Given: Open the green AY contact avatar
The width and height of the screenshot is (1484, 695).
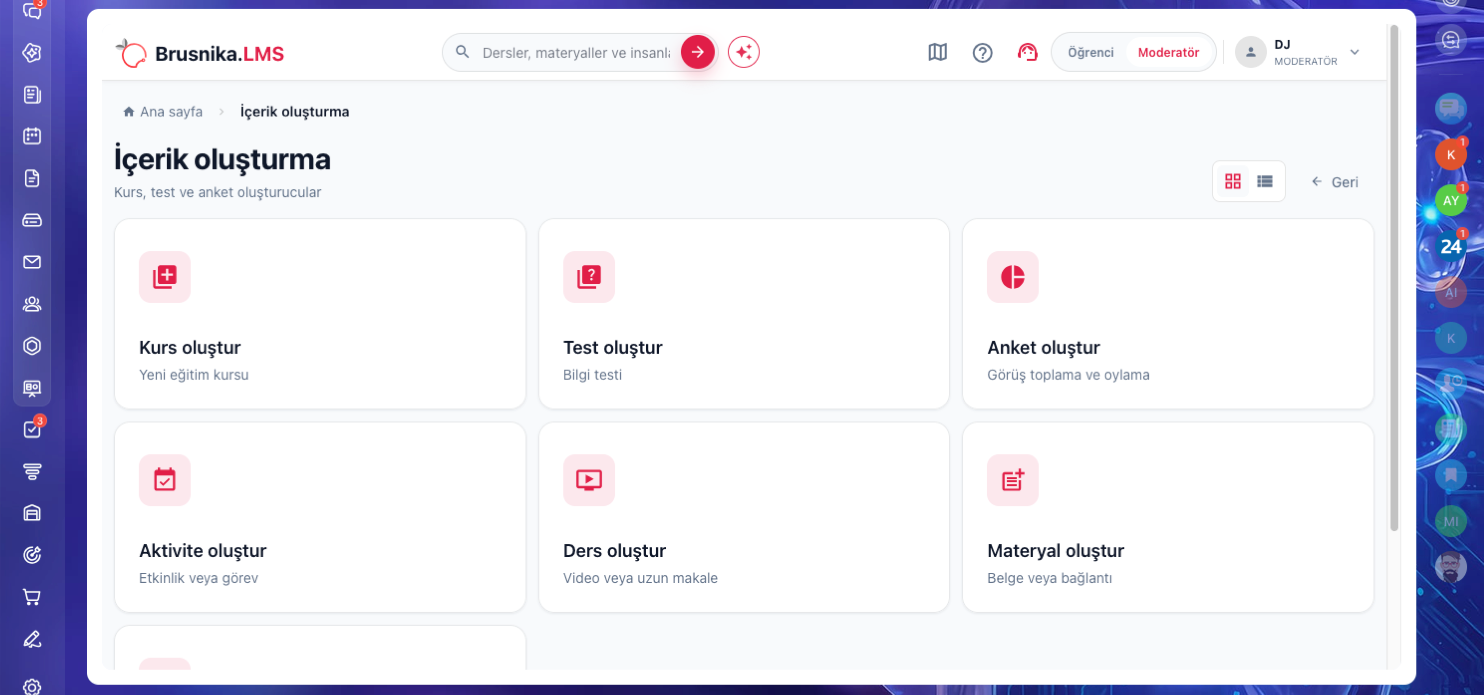Looking at the screenshot, I should point(1451,200).
